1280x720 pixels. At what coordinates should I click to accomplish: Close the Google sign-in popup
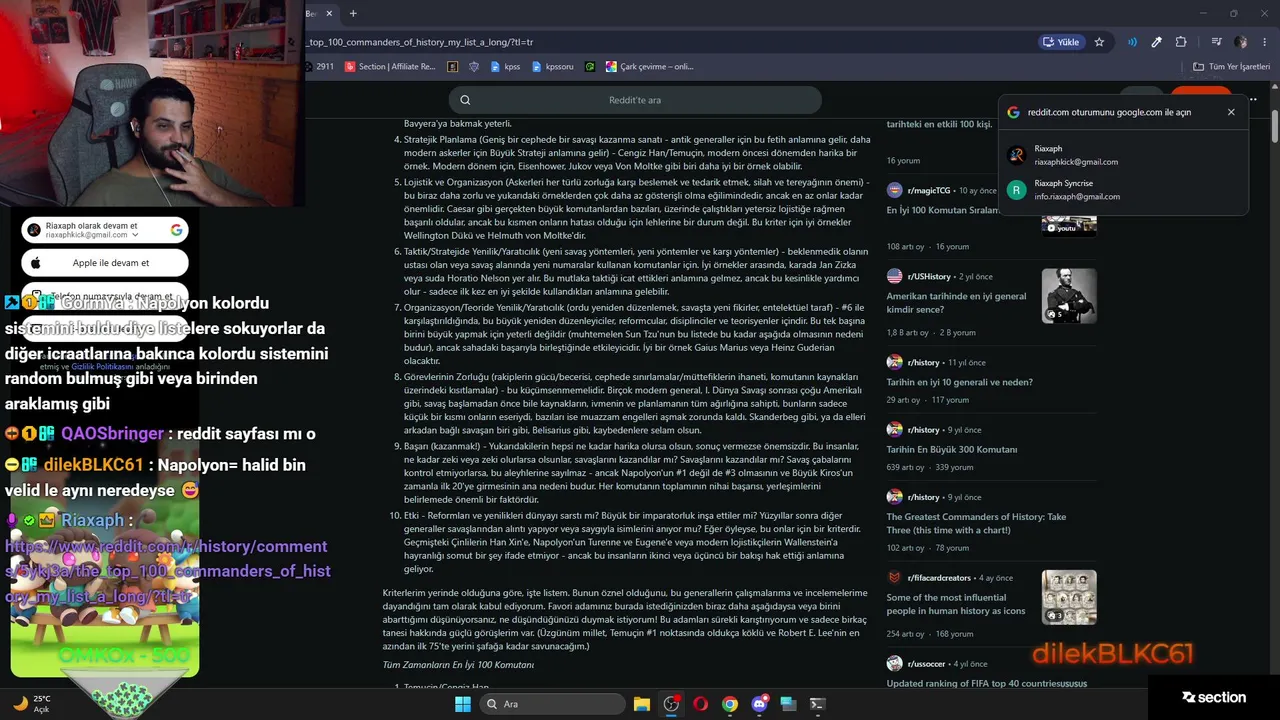click(1231, 112)
